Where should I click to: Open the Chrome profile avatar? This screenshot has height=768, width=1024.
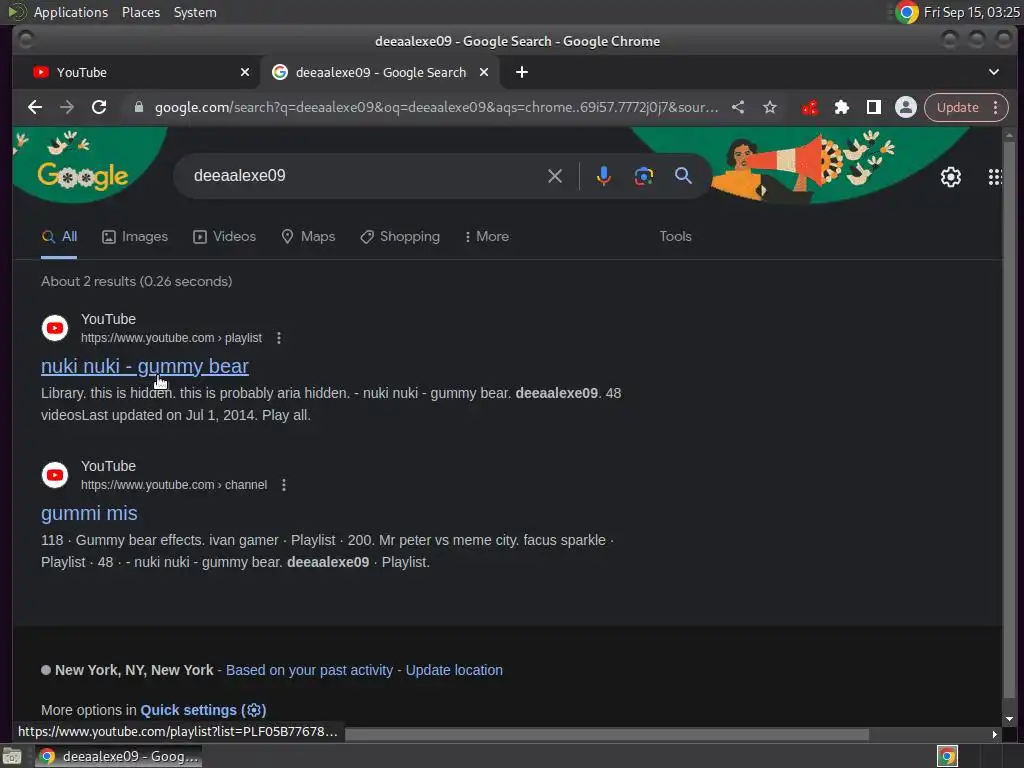pyautogui.click(x=905, y=107)
